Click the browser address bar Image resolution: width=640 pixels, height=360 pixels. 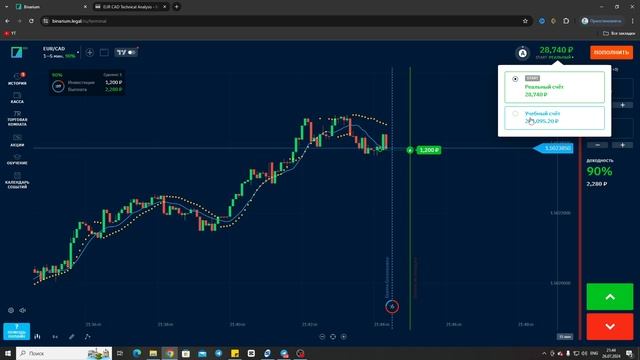[282, 21]
